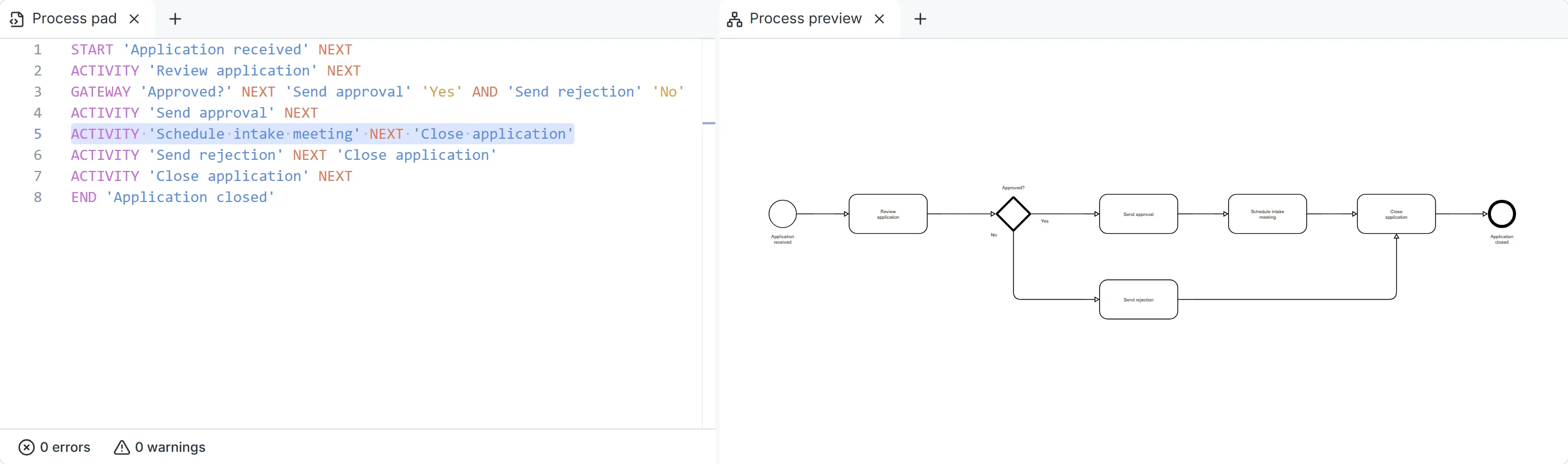Click 'Application closed' string on line 8
Viewport: 1568px width, 464px height.
[191, 197]
